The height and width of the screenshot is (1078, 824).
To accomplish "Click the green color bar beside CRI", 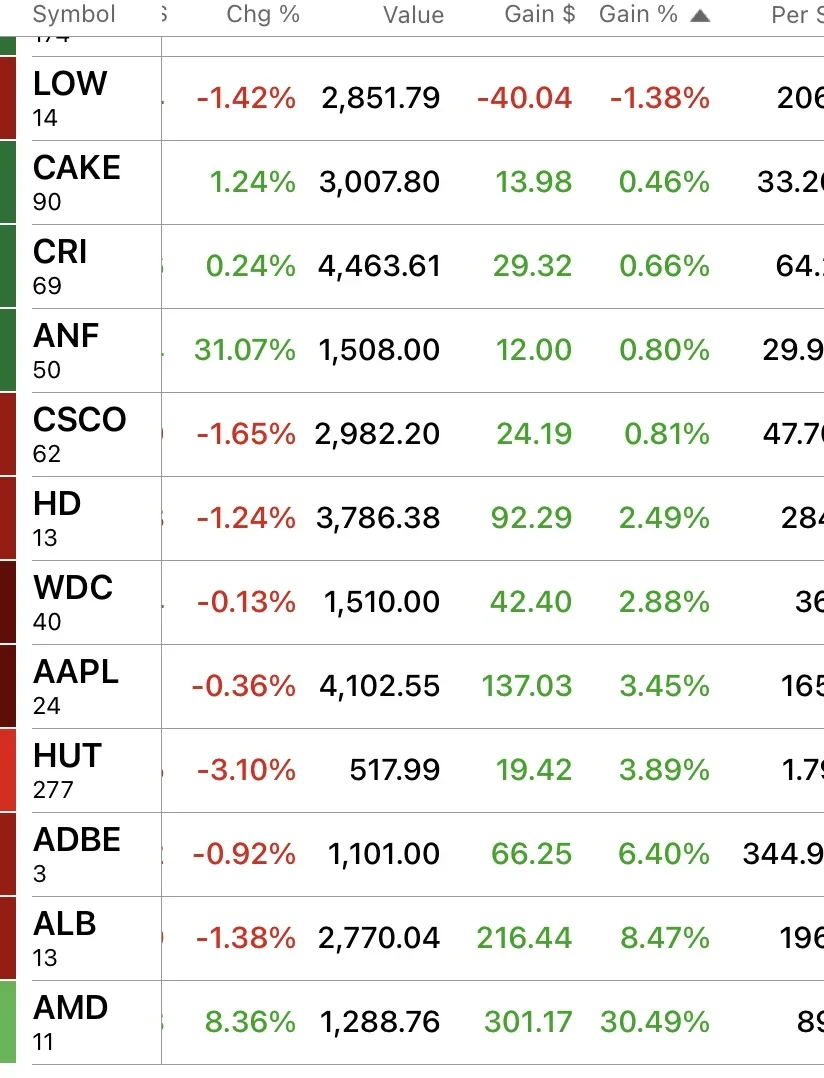I will click(x=8, y=266).
